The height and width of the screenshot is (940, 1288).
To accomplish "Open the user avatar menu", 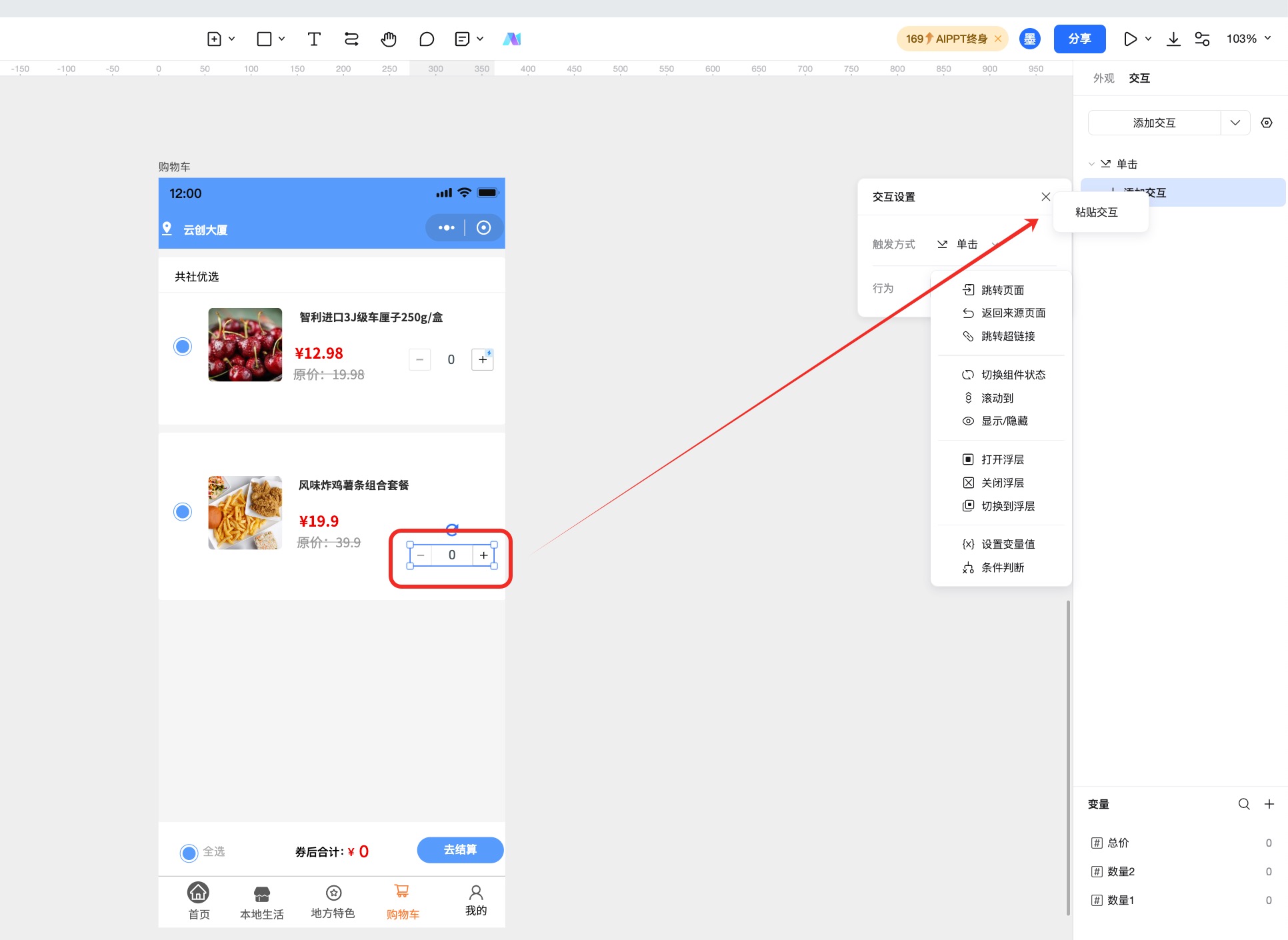I will point(1030,39).
